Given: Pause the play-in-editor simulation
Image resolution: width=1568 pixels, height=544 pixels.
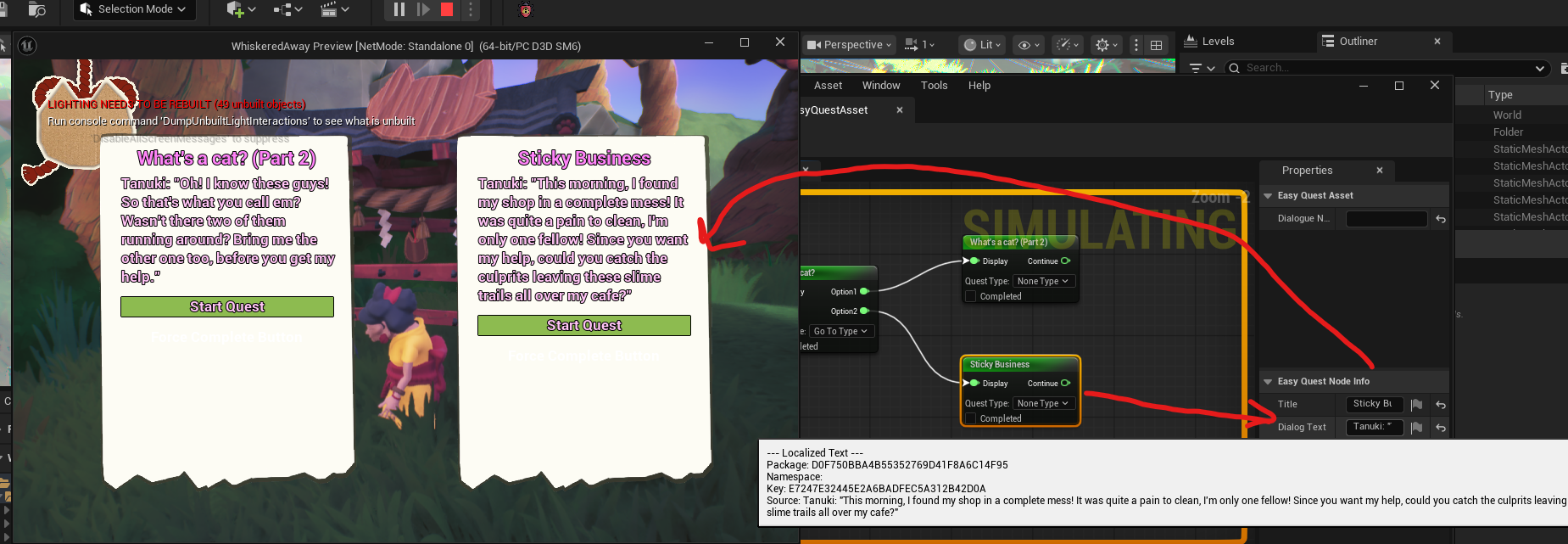Looking at the screenshot, I should coord(399,9).
